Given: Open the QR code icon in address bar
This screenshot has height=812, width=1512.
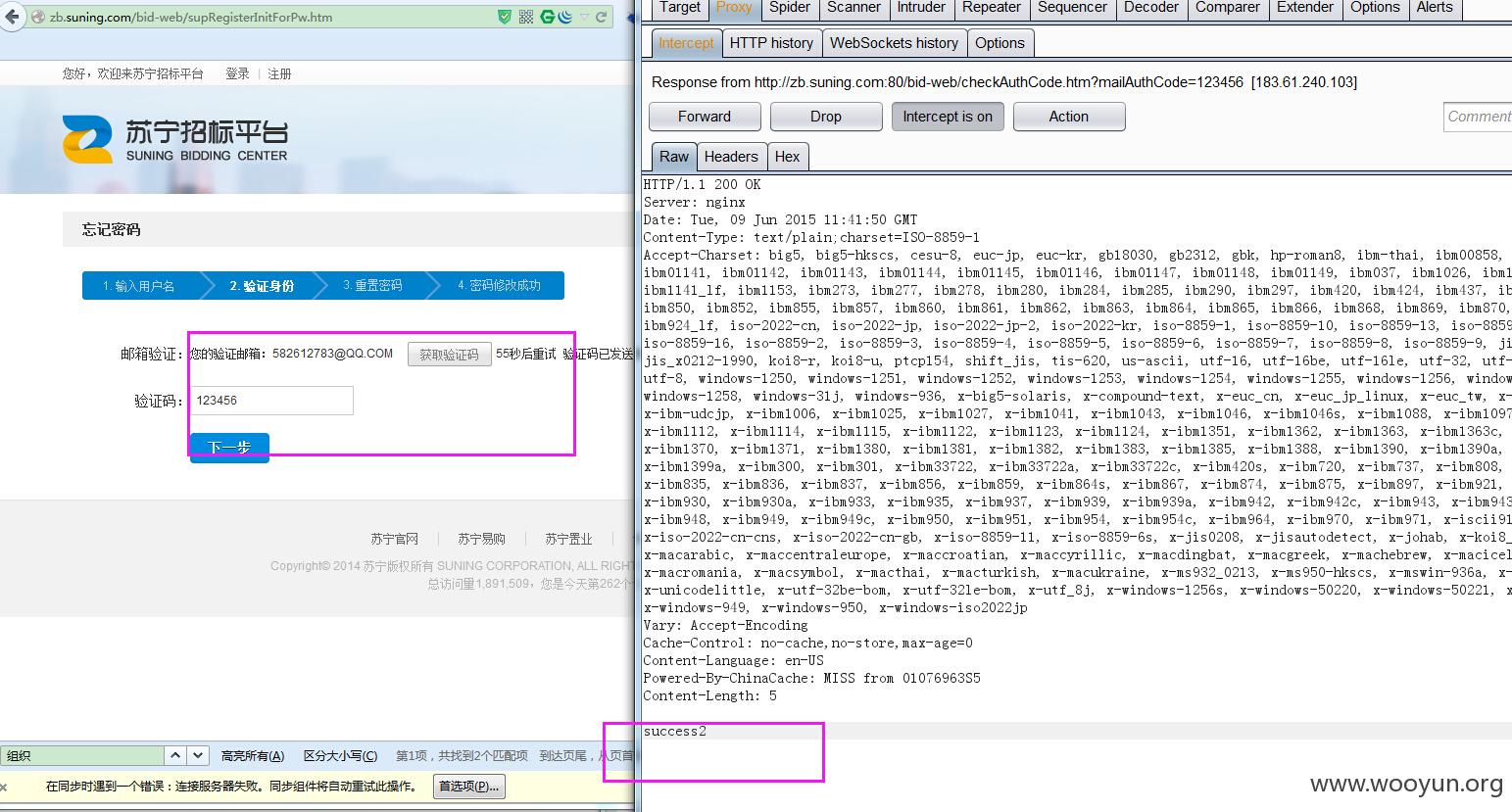Looking at the screenshot, I should pos(526,17).
